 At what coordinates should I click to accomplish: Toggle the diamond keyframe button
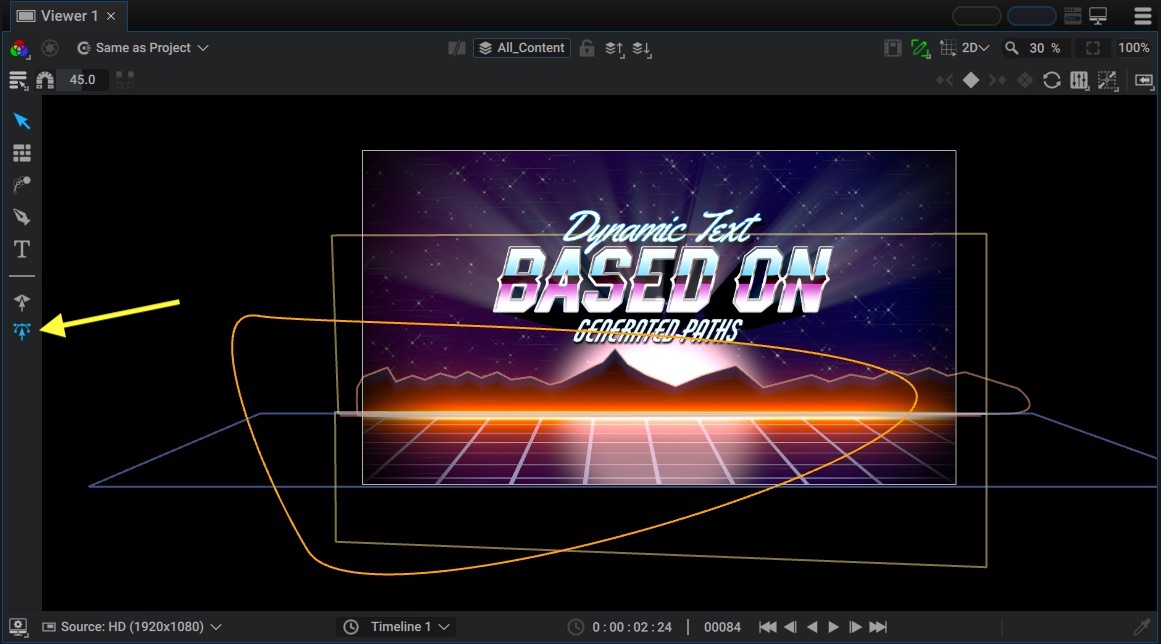click(x=971, y=80)
